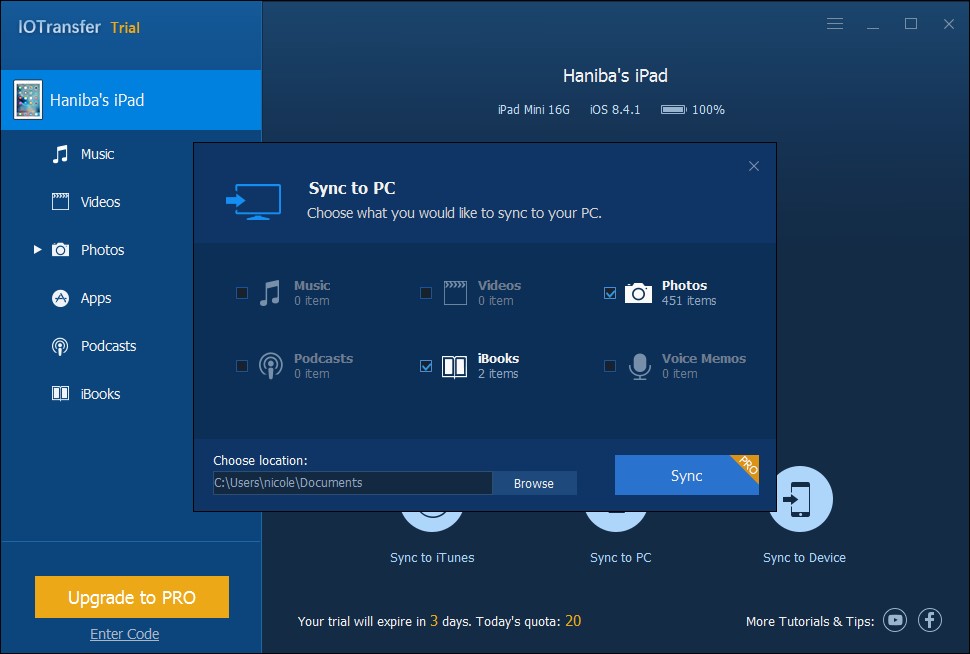This screenshot has height=654, width=970.
Task: Click the Sync to PC label below the dialog
Action: click(x=620, y=557)
